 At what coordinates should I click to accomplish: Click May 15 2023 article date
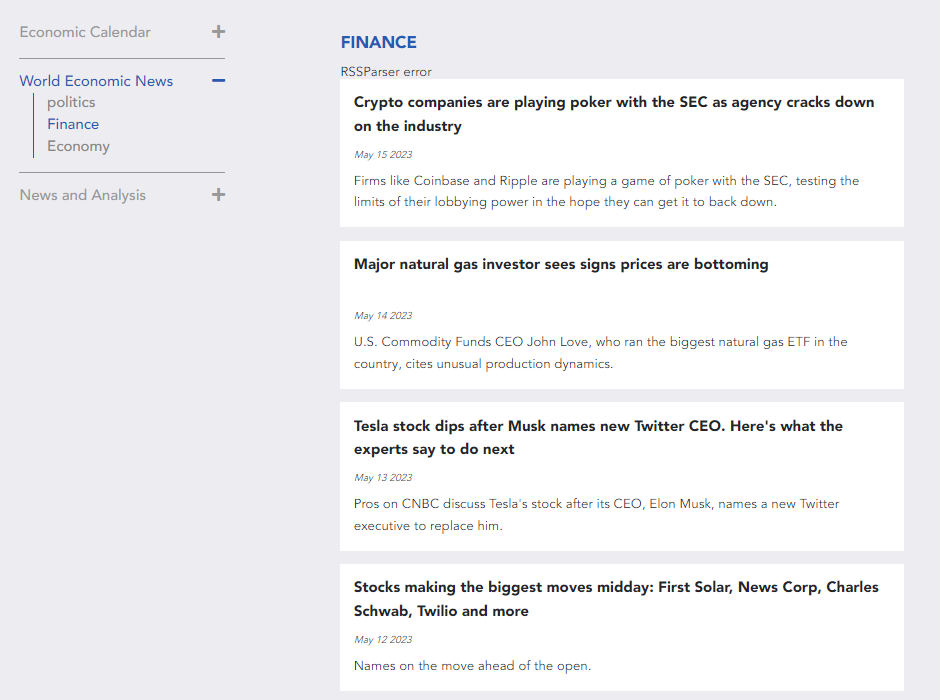click(383, 155)
